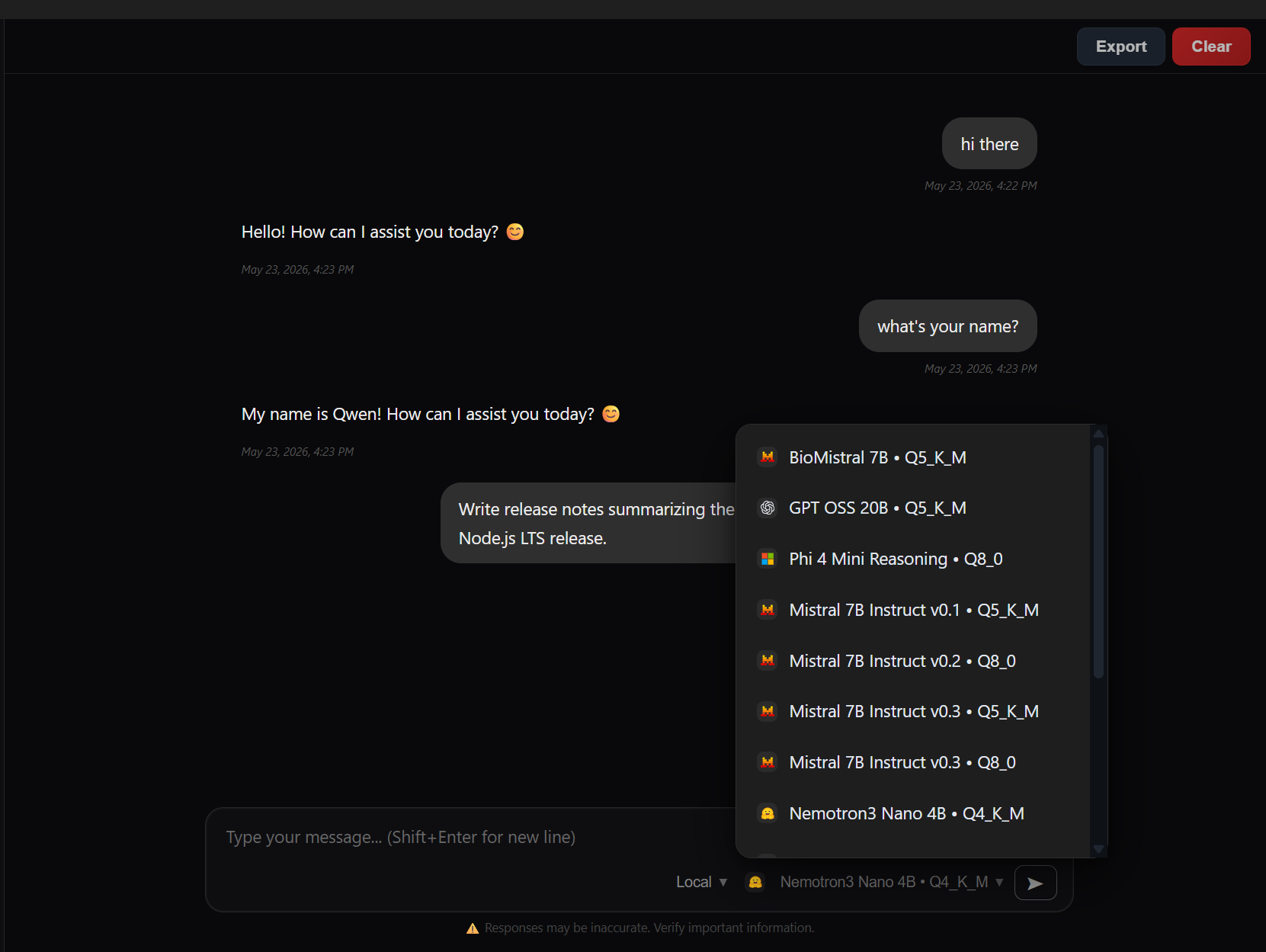
Task: Click the model icon in the input bar
Action: coord(755,882)
